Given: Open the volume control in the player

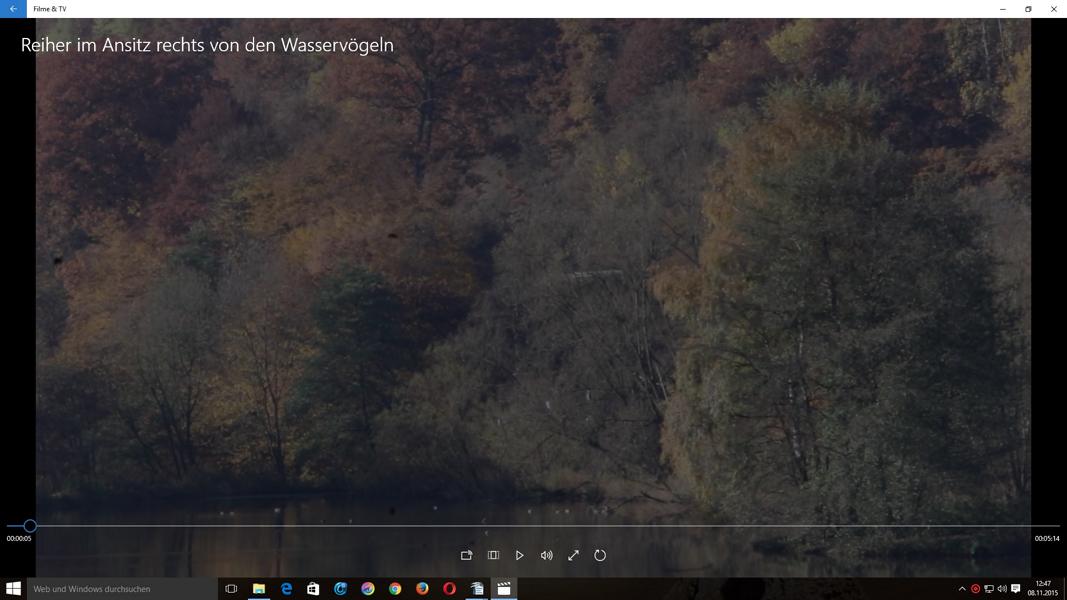Looking at the screenshot, I should click(546, 555).
